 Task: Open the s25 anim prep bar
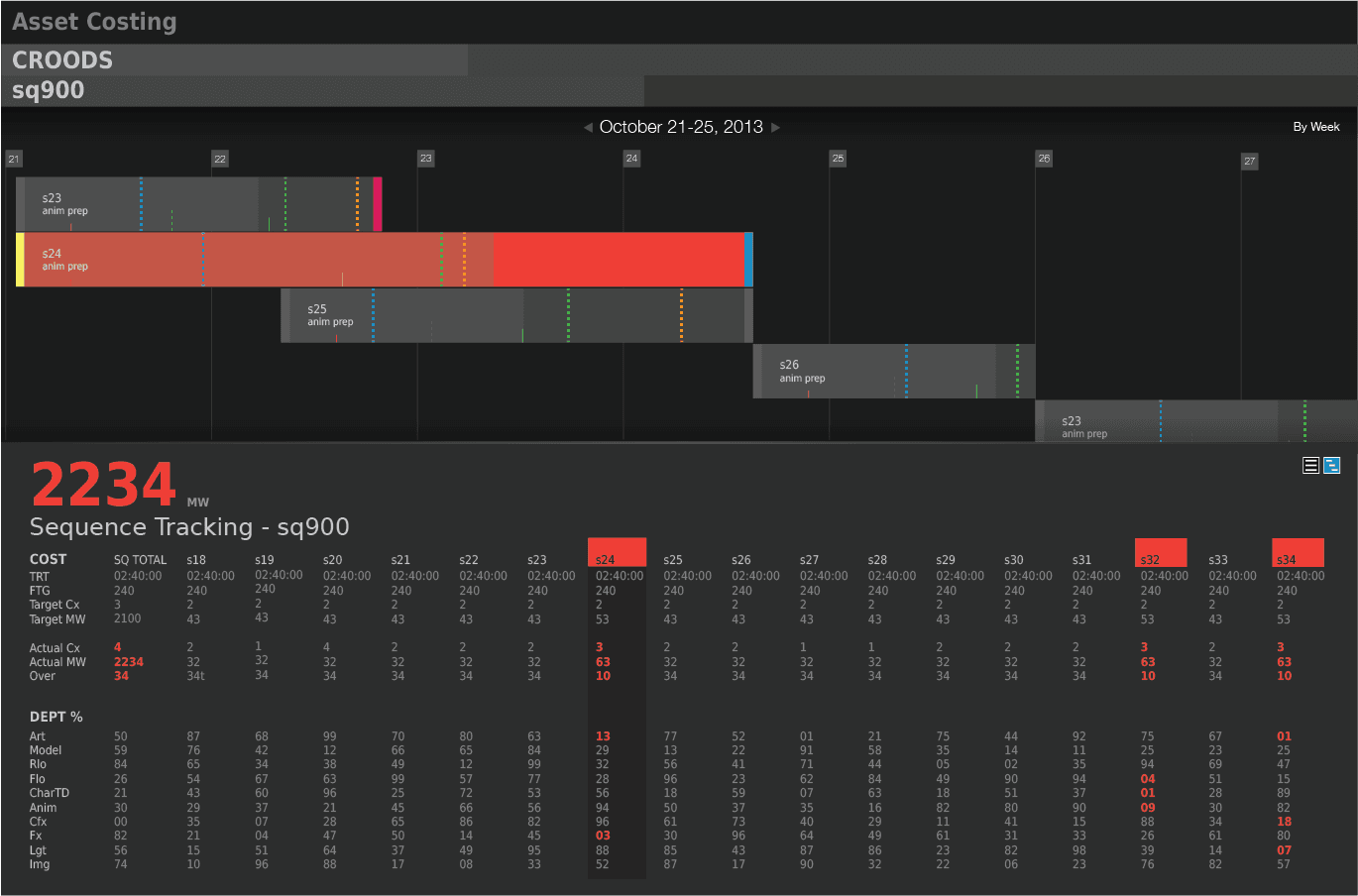[516, 315]
